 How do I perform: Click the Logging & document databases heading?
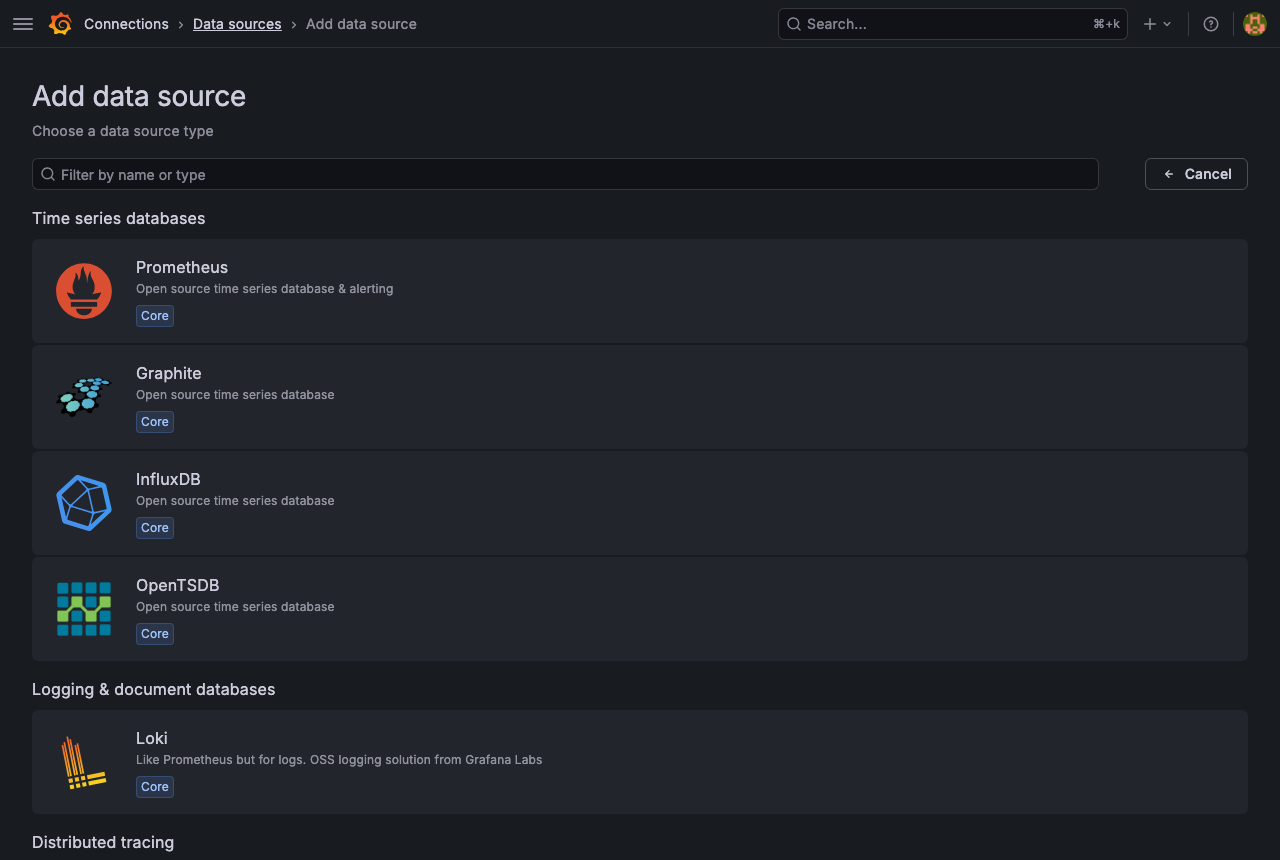154,689
